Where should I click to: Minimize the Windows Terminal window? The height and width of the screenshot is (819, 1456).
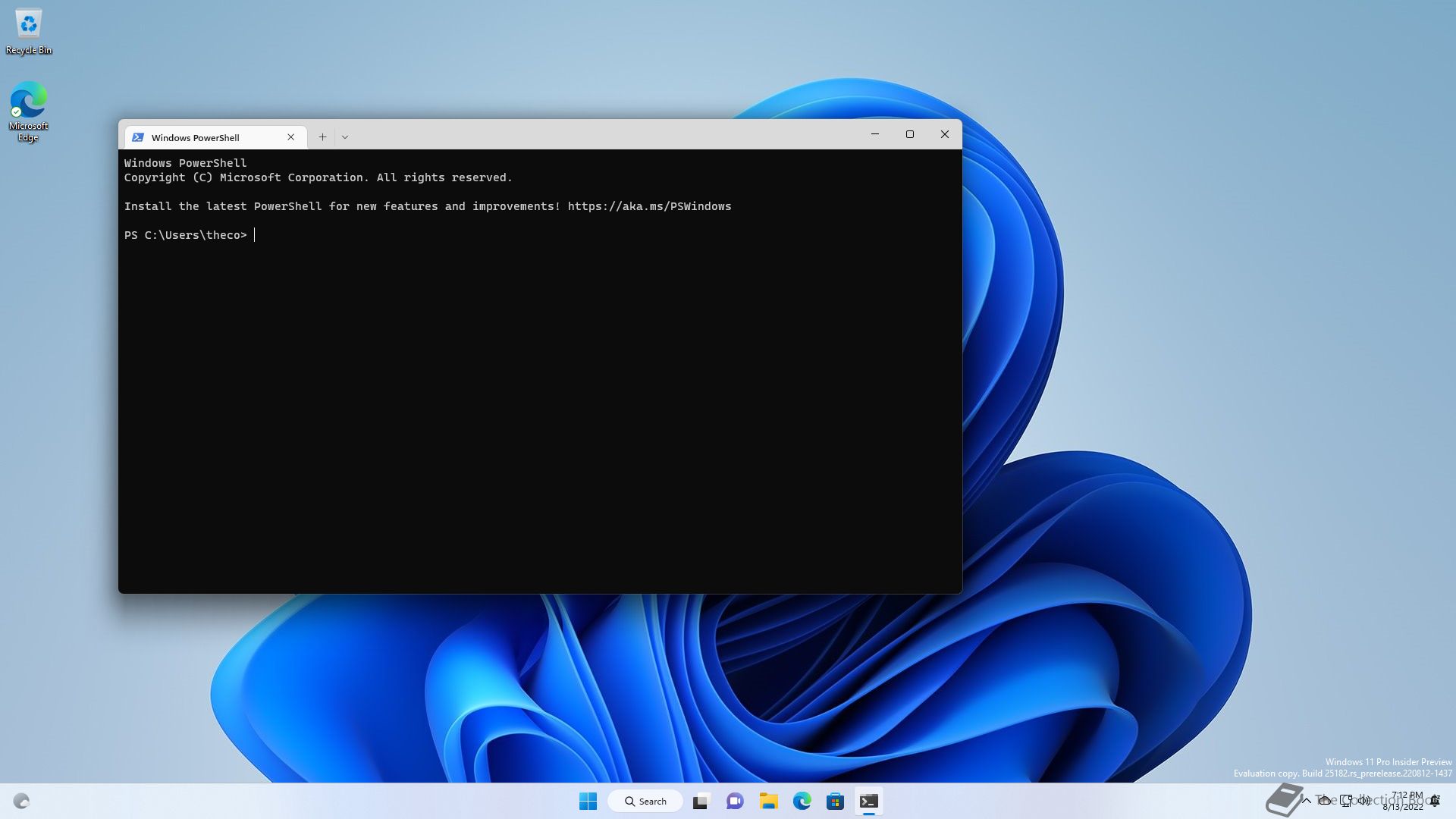point(875,134)
